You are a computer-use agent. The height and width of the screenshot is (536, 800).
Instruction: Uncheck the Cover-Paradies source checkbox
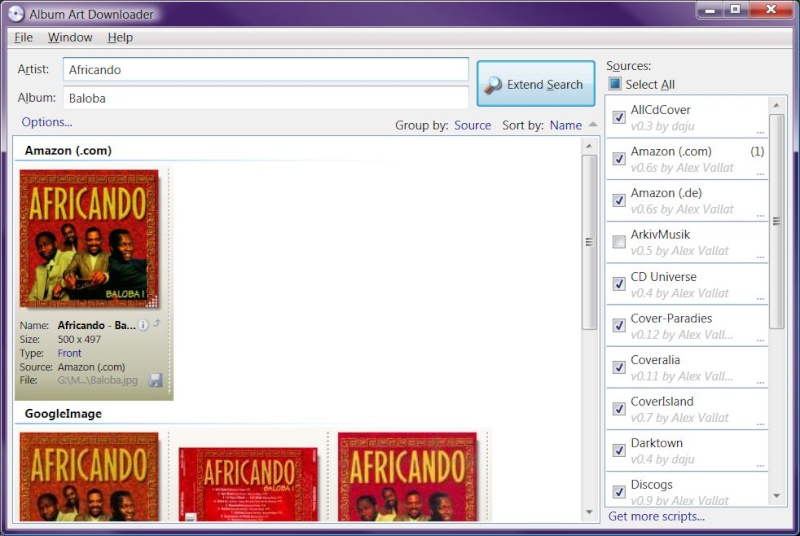click(619, 325)
